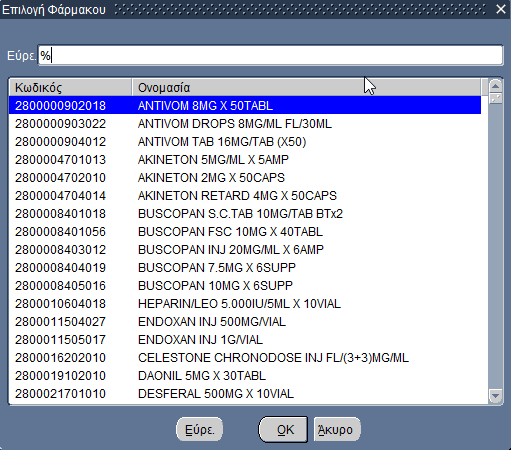Click code 2800008401018

[x=60, y=214]
